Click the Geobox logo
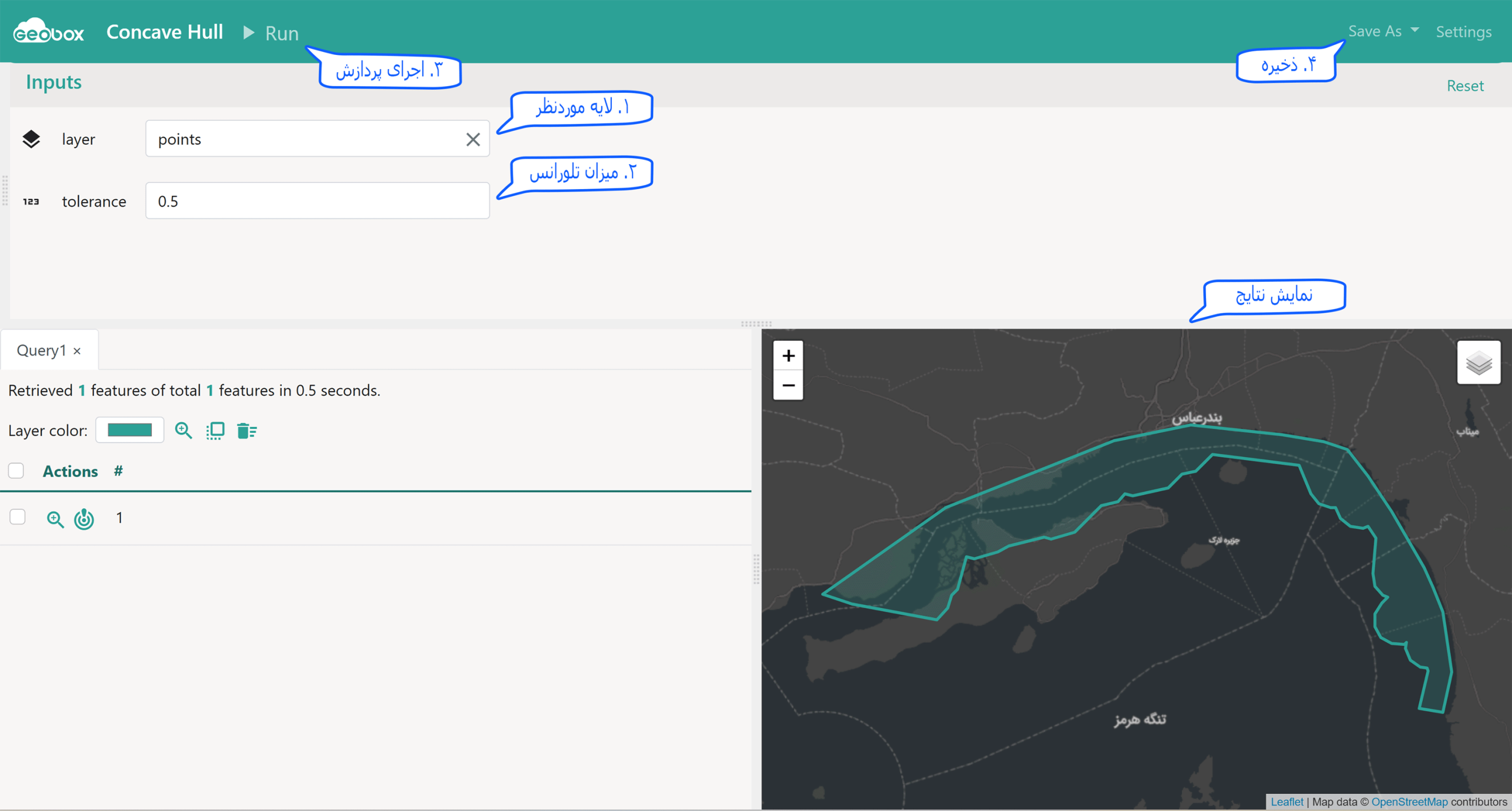The width and height of the screenshot is (1512, 811). click(48, 31)
